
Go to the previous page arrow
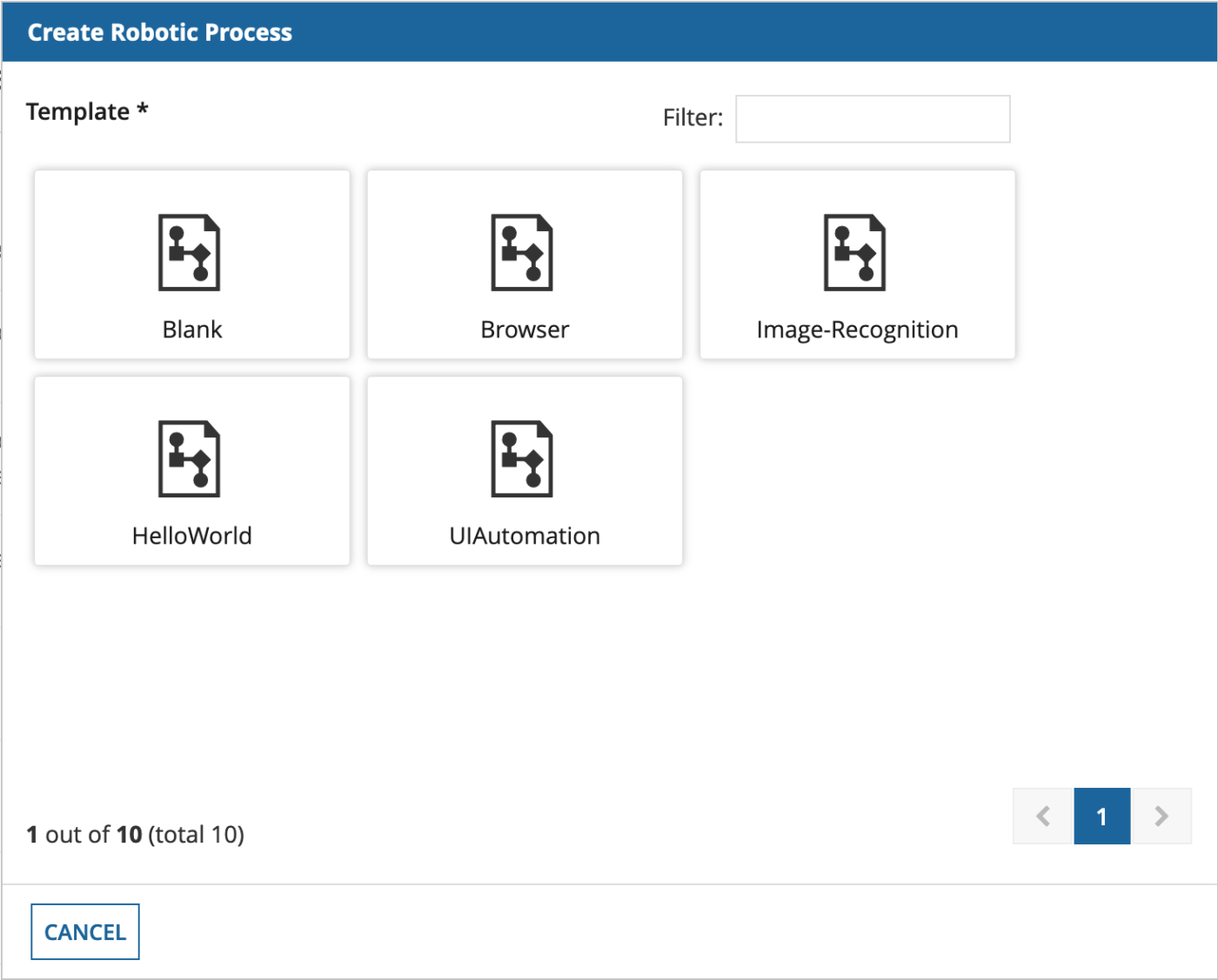[x=1043, y=816]
